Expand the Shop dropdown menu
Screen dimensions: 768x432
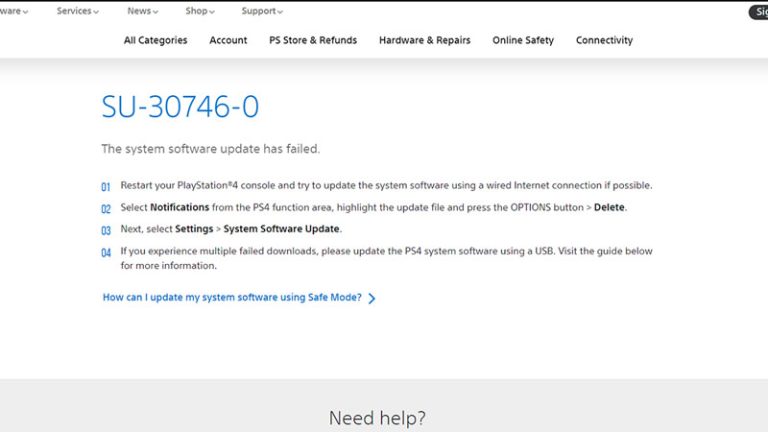[200, 11]
